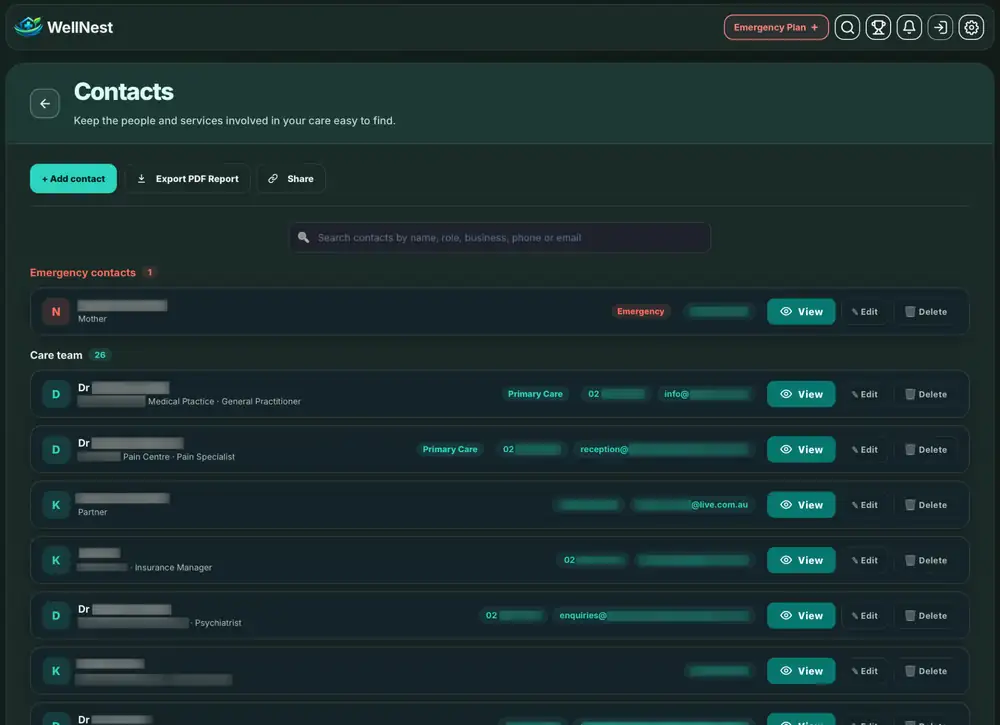This screenshot has height=725, width=1000.
Task: Click the red Emergency tag
Action: (x=640, y=311)
